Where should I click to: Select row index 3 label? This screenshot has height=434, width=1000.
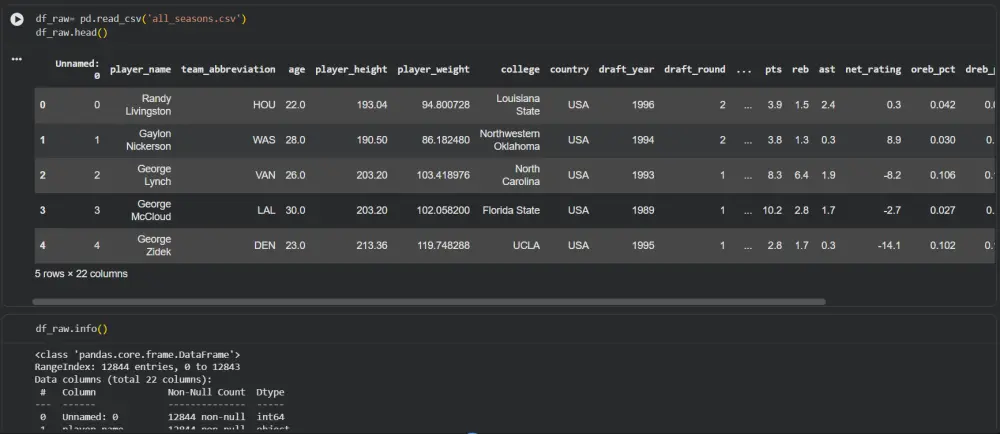click(x=43, y=210)
